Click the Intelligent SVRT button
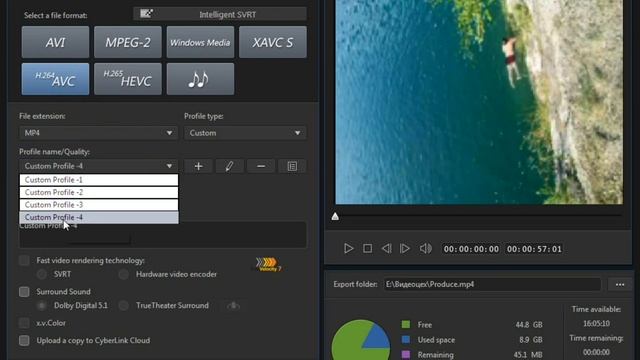This screenshot has height=360, width=640. pyautogui.click(x=220, y=14)
